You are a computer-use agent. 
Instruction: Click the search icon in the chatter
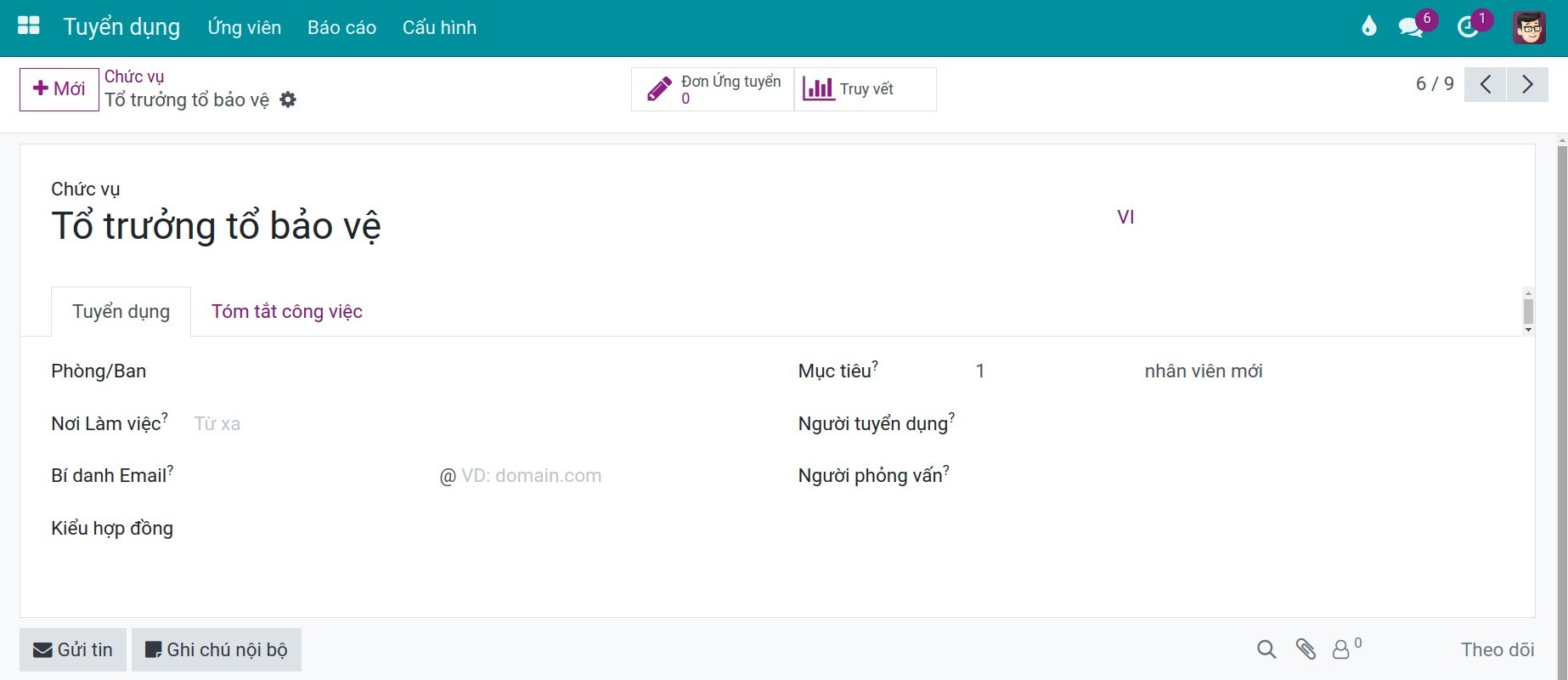pos(1266,650)
